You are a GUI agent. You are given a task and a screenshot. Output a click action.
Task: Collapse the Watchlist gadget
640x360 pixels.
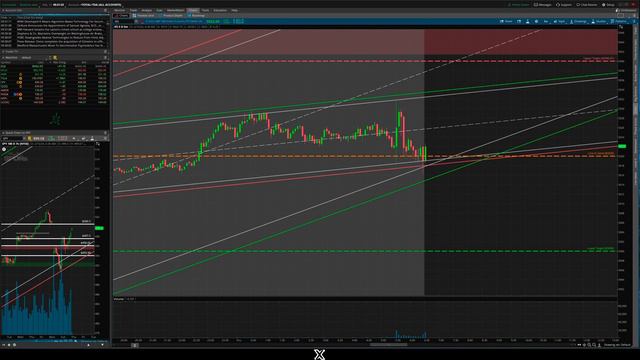click(x=3, y=58)
